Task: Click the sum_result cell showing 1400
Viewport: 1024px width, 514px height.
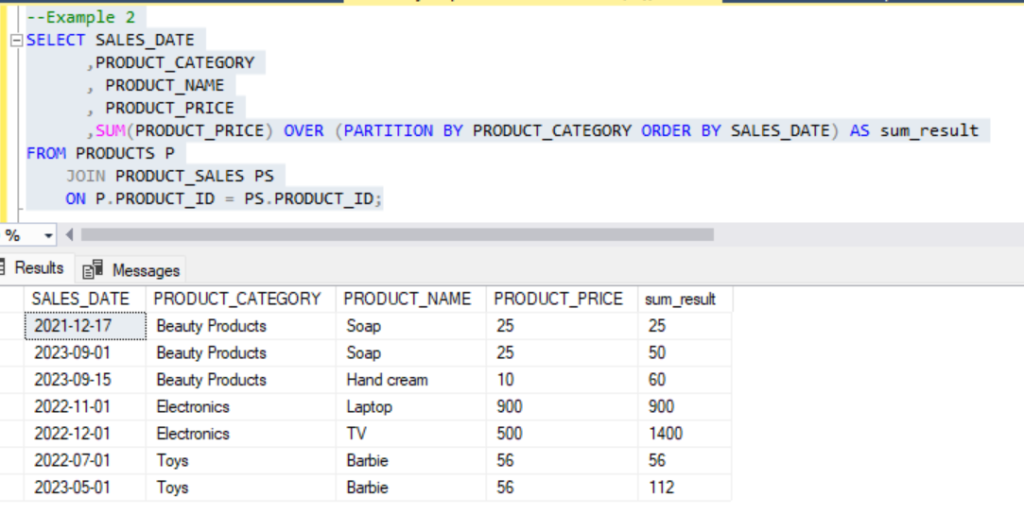Action: click(665, 434)
